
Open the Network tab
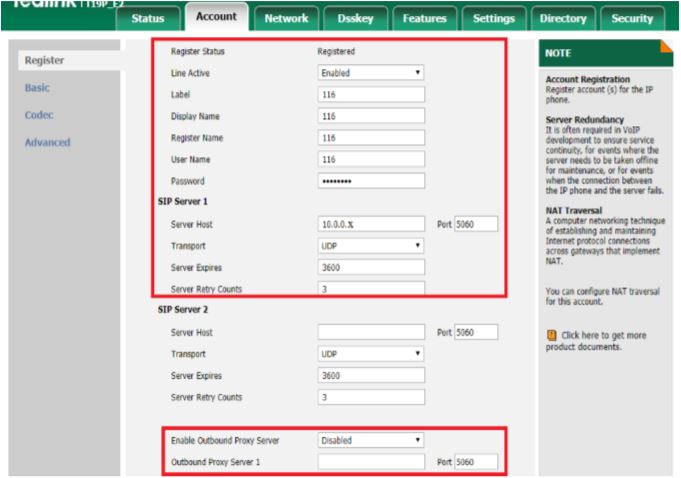285,19
